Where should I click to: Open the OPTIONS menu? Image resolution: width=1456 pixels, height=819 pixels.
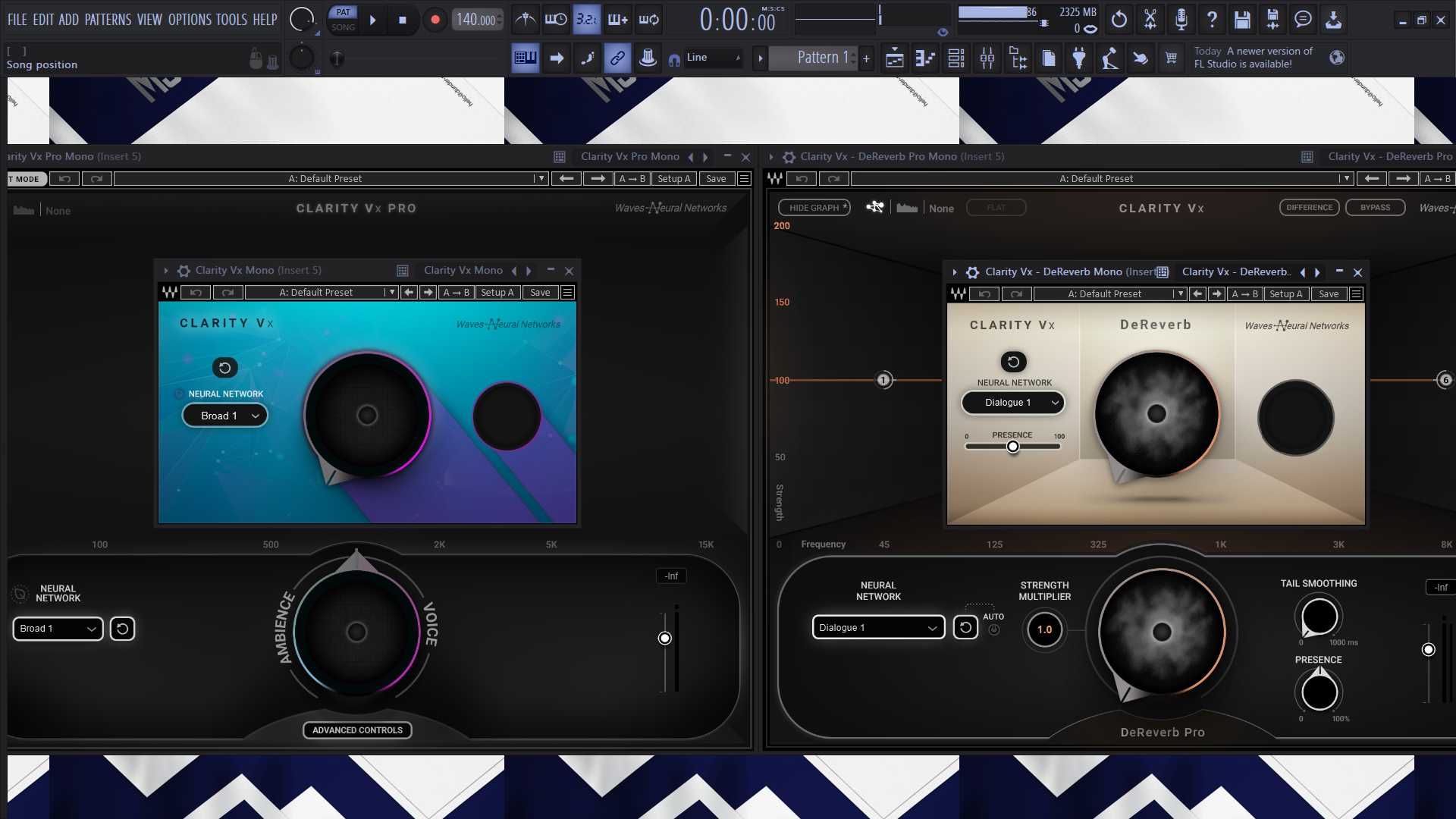[x=190, y=20]
